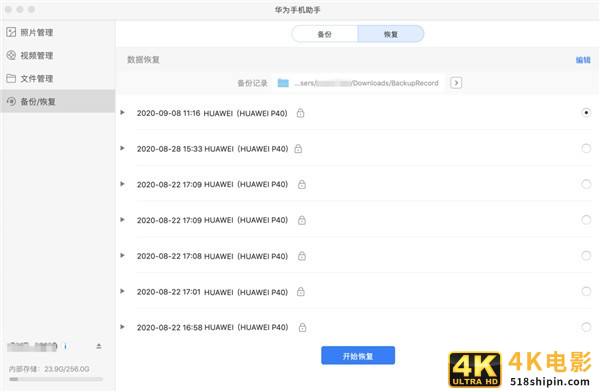Screen dimensions: 600x392
Task: Click the 2020-08-22 16:58 HUAWEI P40 entry text
Action: [212, 328]
